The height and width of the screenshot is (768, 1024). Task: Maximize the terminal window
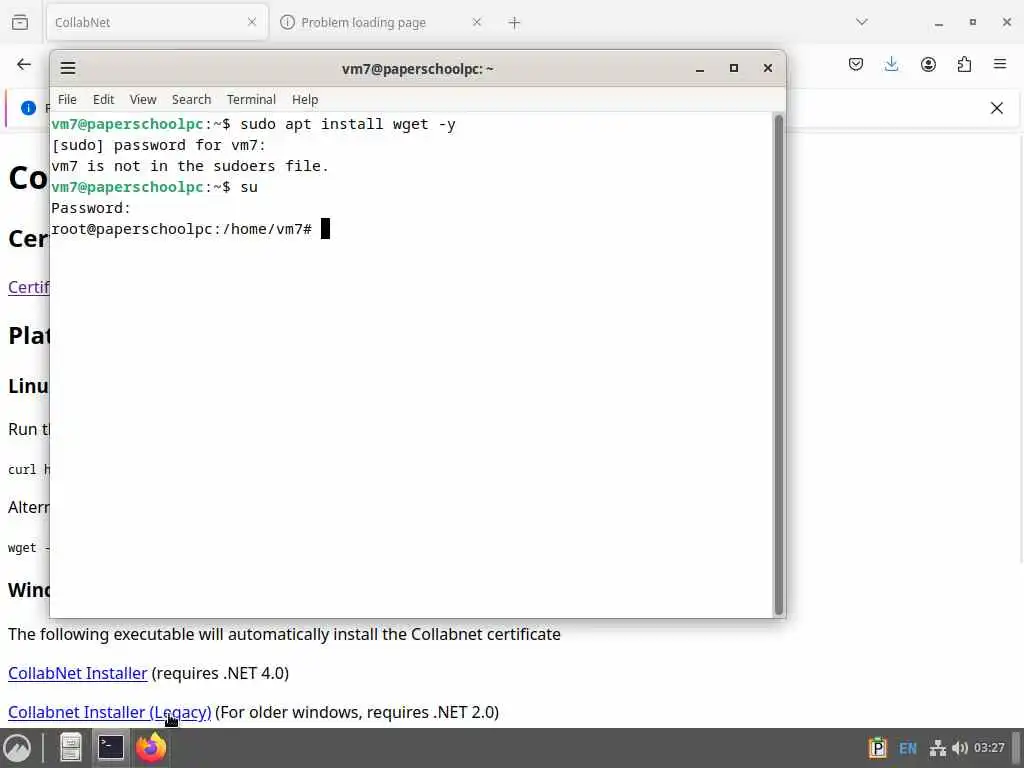coord(733,68)
